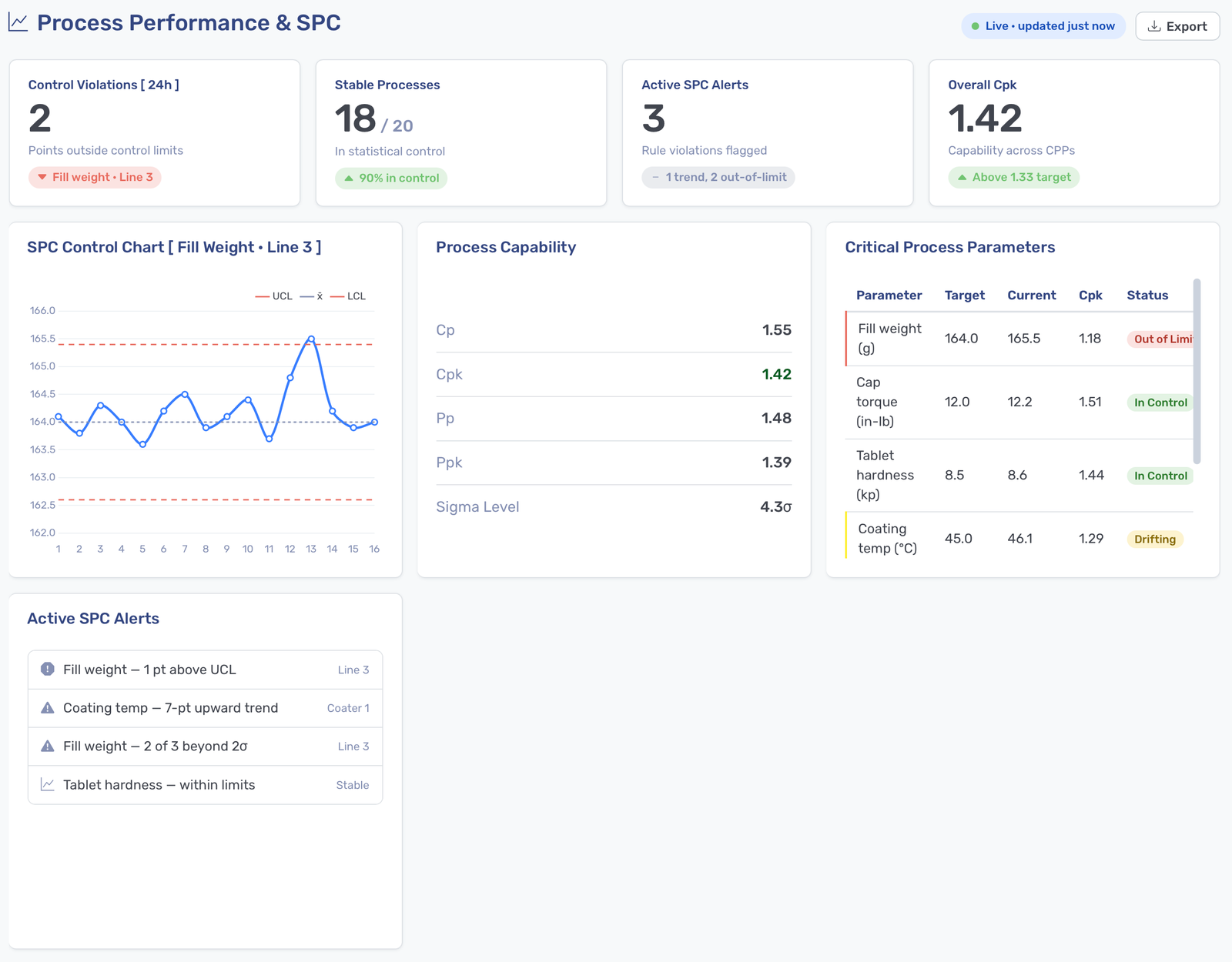Click the In Control badge for Cap torque
This screenshot has height=962, width=1232.
tap(1160, 403)
